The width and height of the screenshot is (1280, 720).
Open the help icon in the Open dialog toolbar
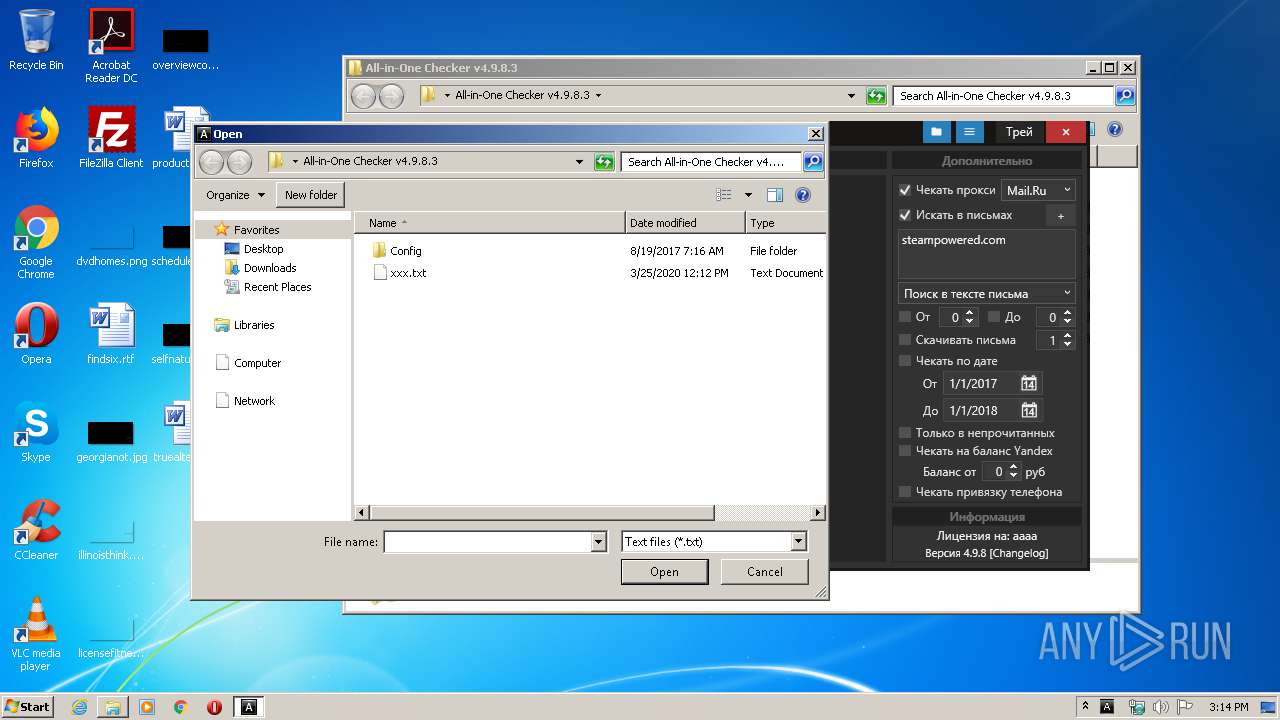[x=802, y=195]
